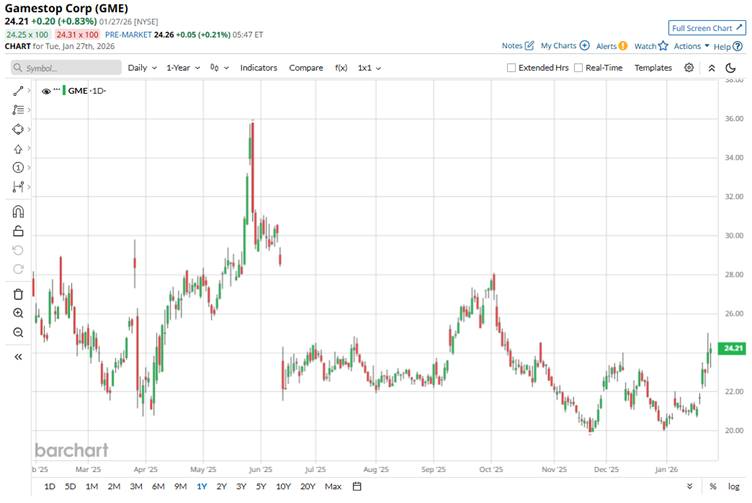Select the 3M time range
The width and height of the screenshot is (752, 503).
click(x=136, y=486)
